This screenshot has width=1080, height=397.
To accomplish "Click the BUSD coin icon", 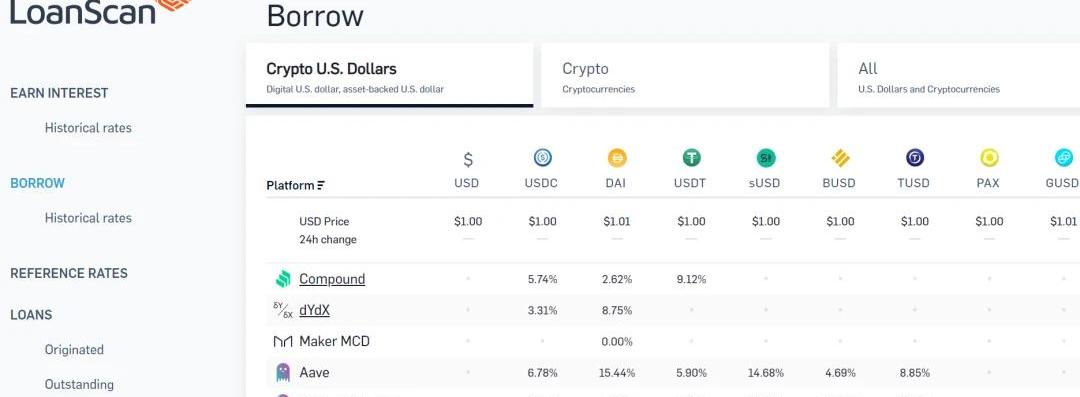I will (840, 159).
